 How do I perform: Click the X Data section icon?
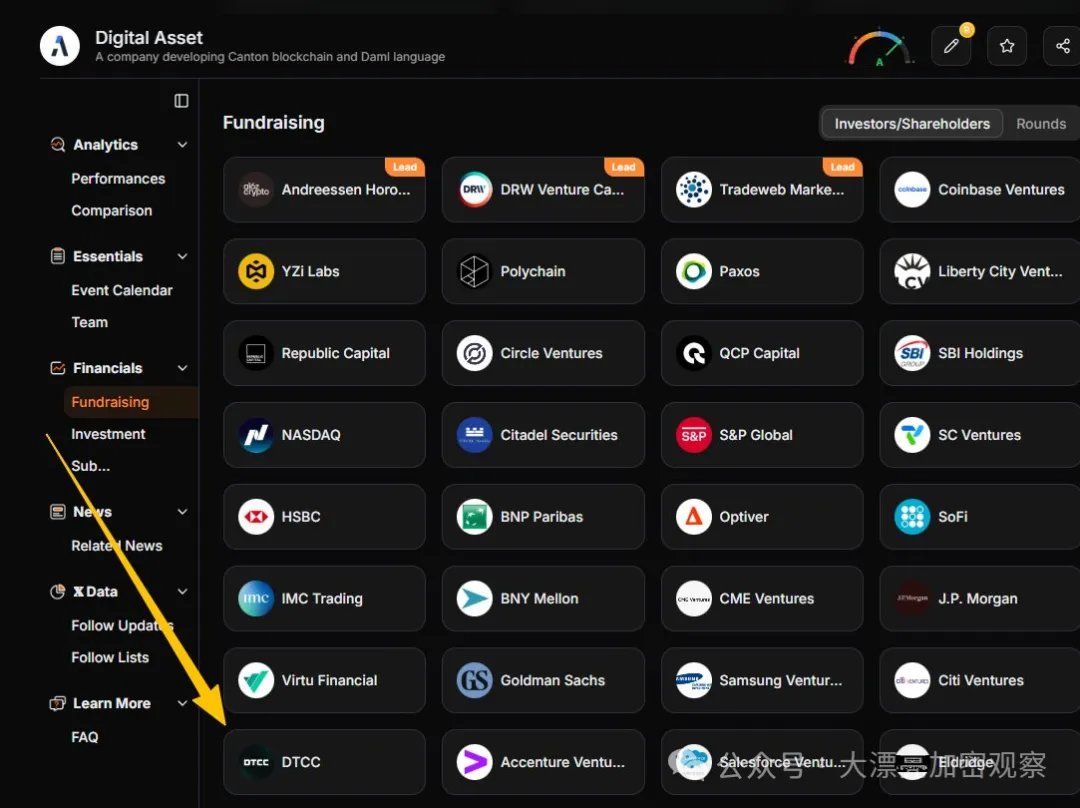pos(58,592)
